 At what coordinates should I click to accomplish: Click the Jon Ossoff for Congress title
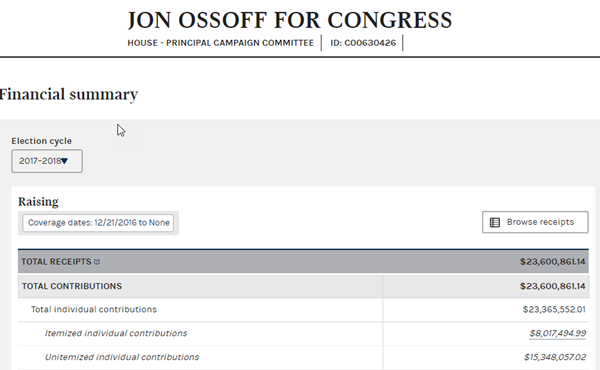click(290, 20)
